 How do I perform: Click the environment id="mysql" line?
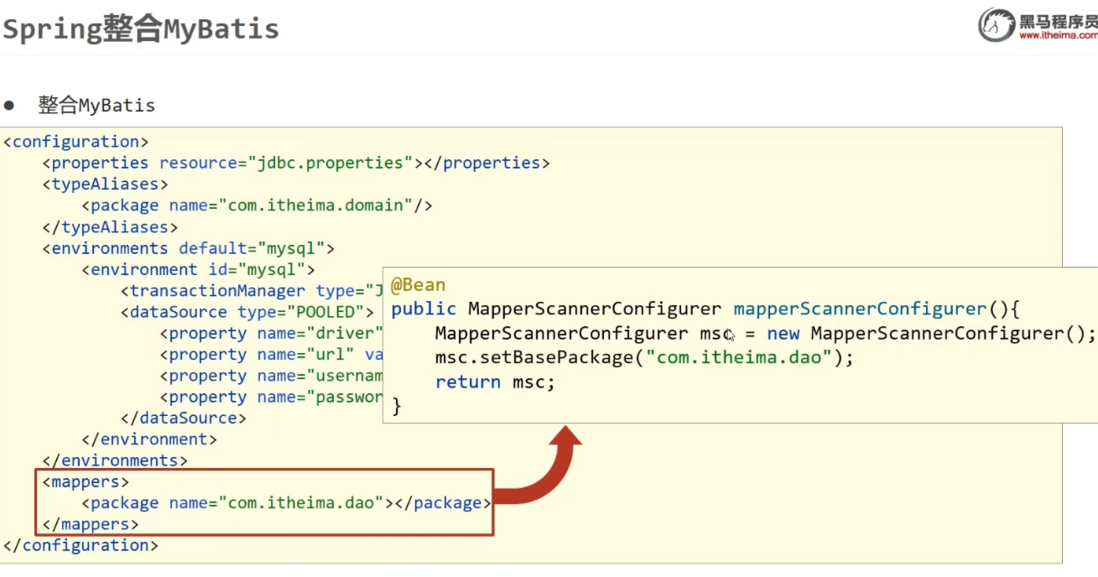[198, 270]
